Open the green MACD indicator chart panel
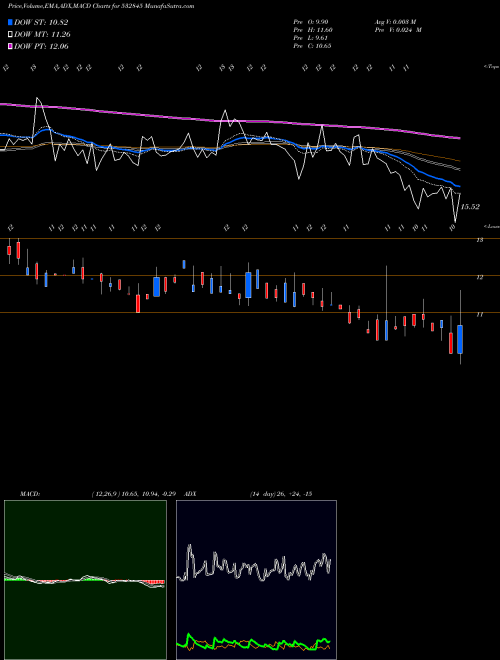The image size is (500, 660). click(x=85, y=580)
